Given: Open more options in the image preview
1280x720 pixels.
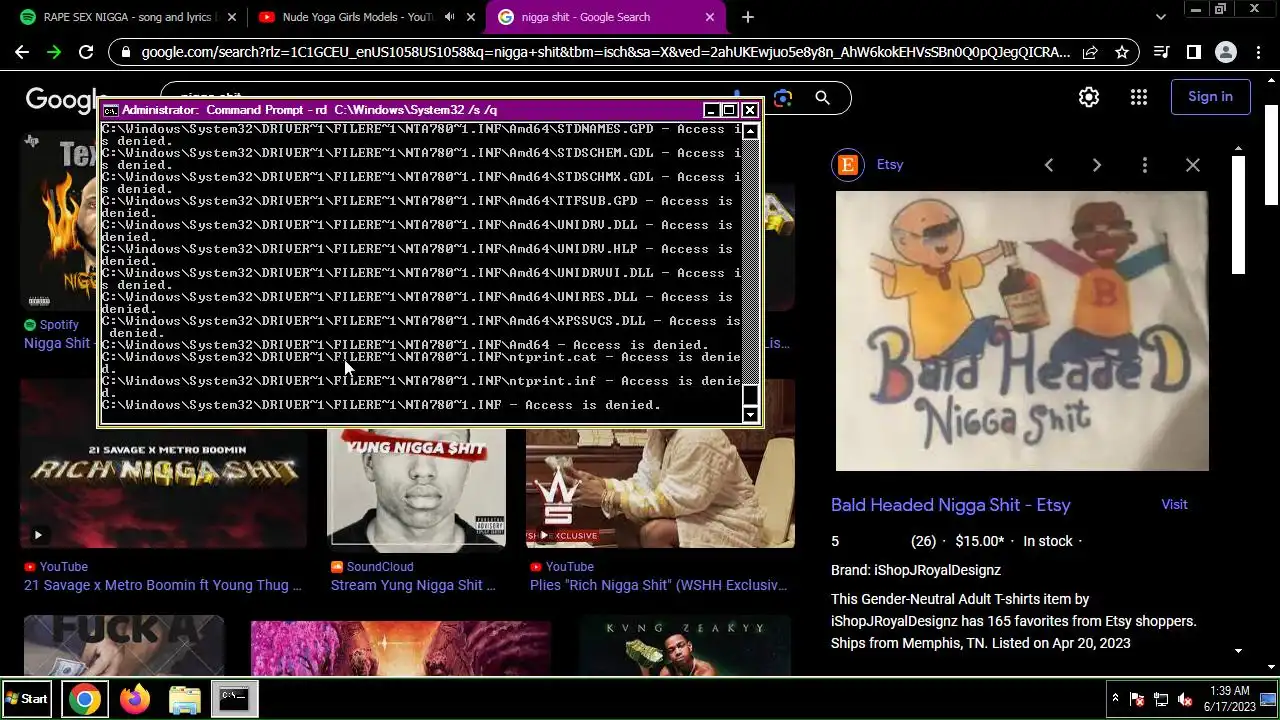Looking at the screenshot, I should pyautogui.click(x=1145, y=165).
